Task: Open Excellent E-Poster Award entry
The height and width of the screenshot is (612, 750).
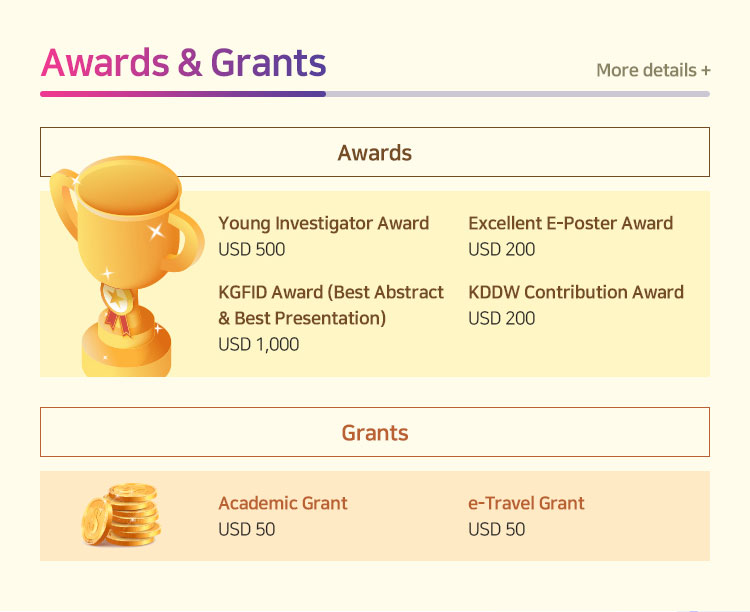Action: [x=570, y=223]
